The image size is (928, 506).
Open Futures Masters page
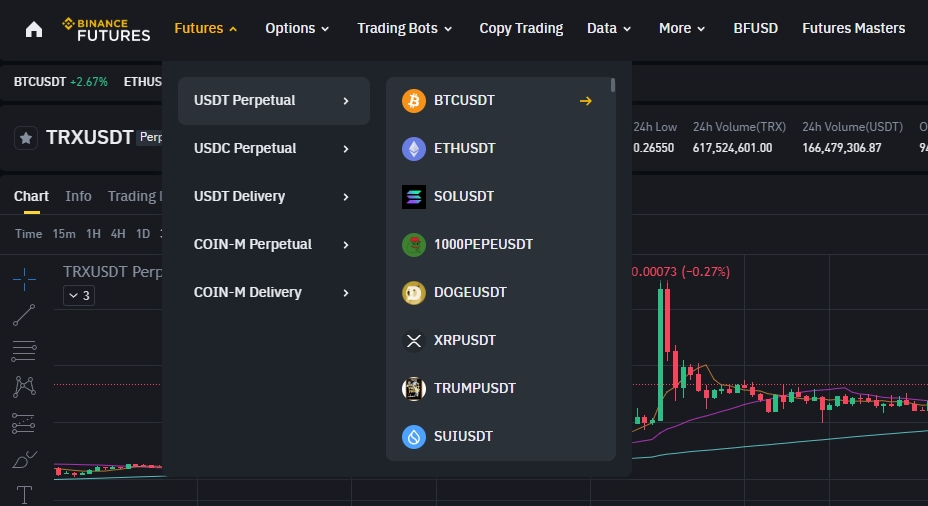853,28
